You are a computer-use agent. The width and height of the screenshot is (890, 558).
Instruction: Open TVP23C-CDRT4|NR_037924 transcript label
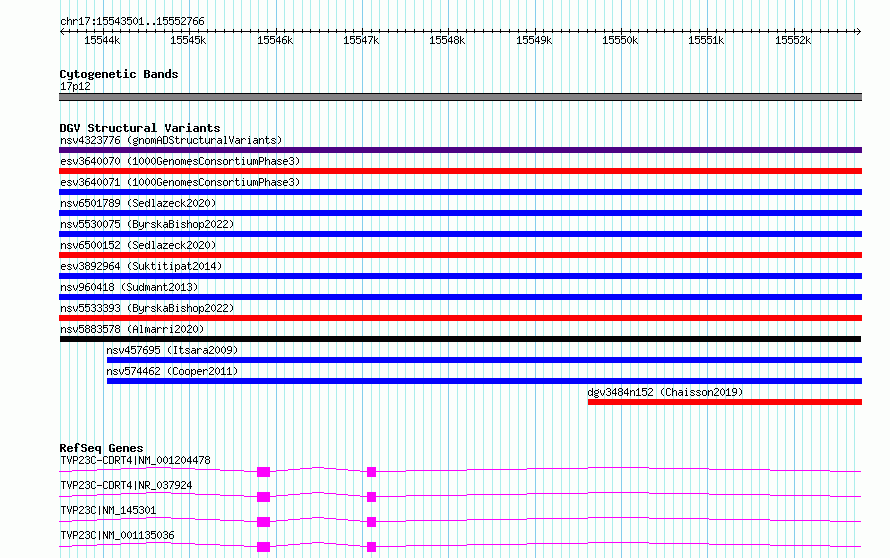[126, 485]
